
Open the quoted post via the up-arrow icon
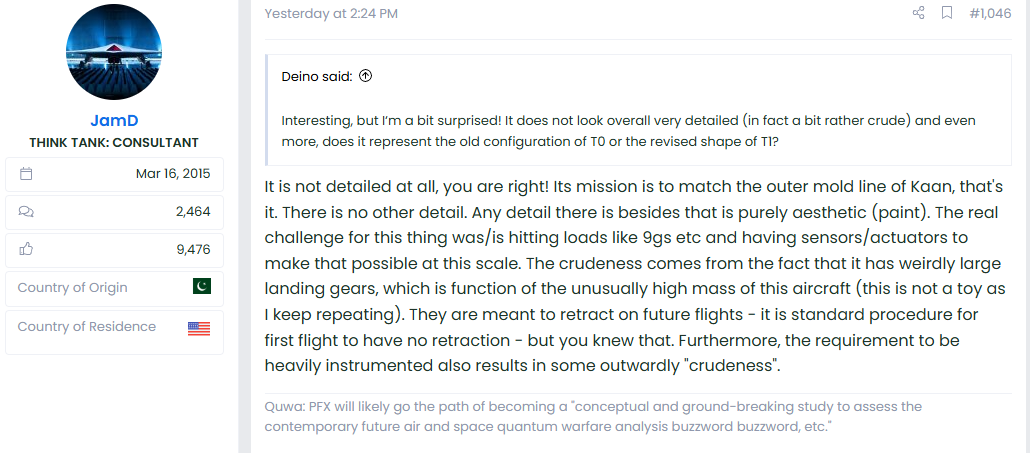366,76
